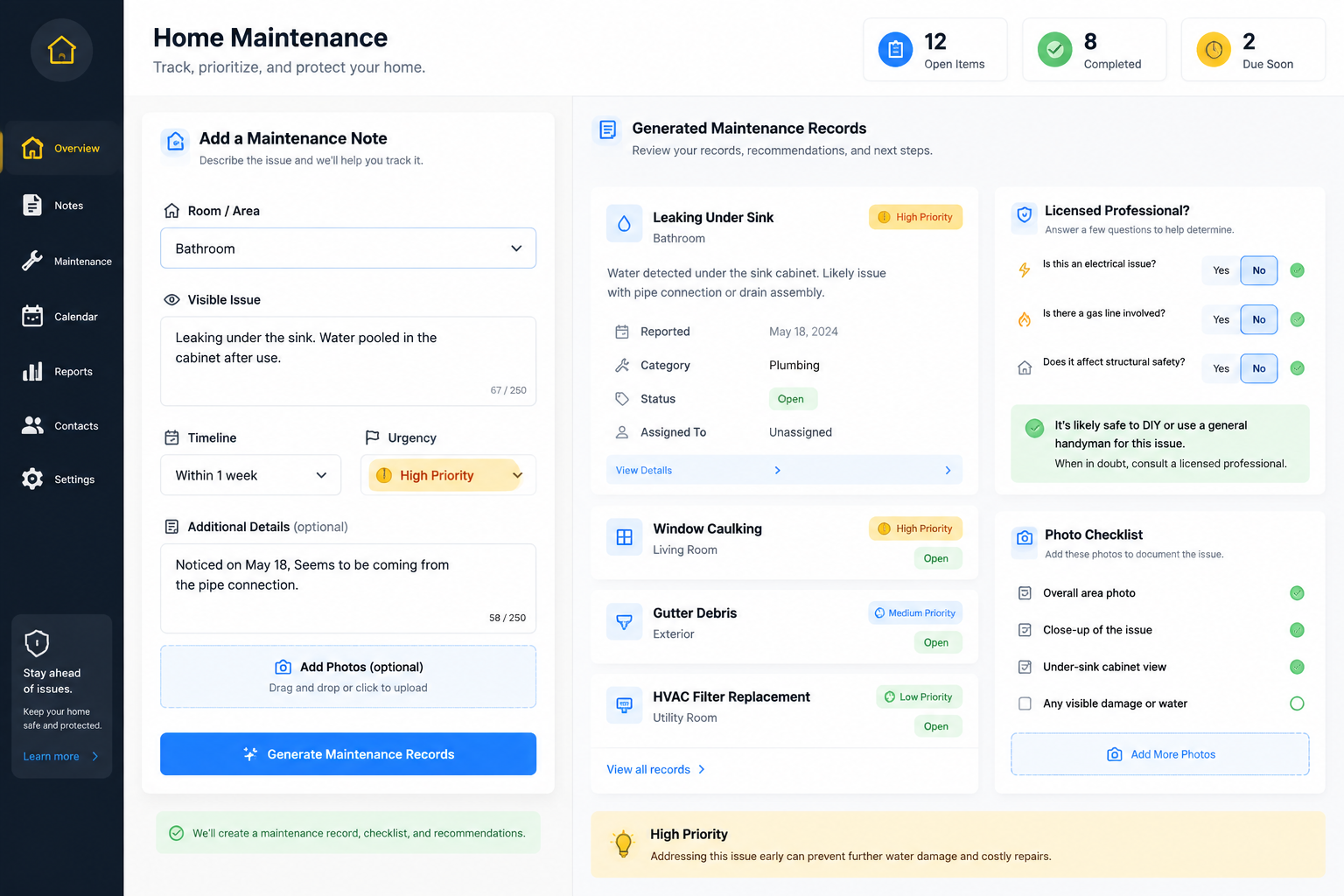Uncheck the Under-sink cabinet view checkbox

pyautogui.click(x=1025, y=667)
